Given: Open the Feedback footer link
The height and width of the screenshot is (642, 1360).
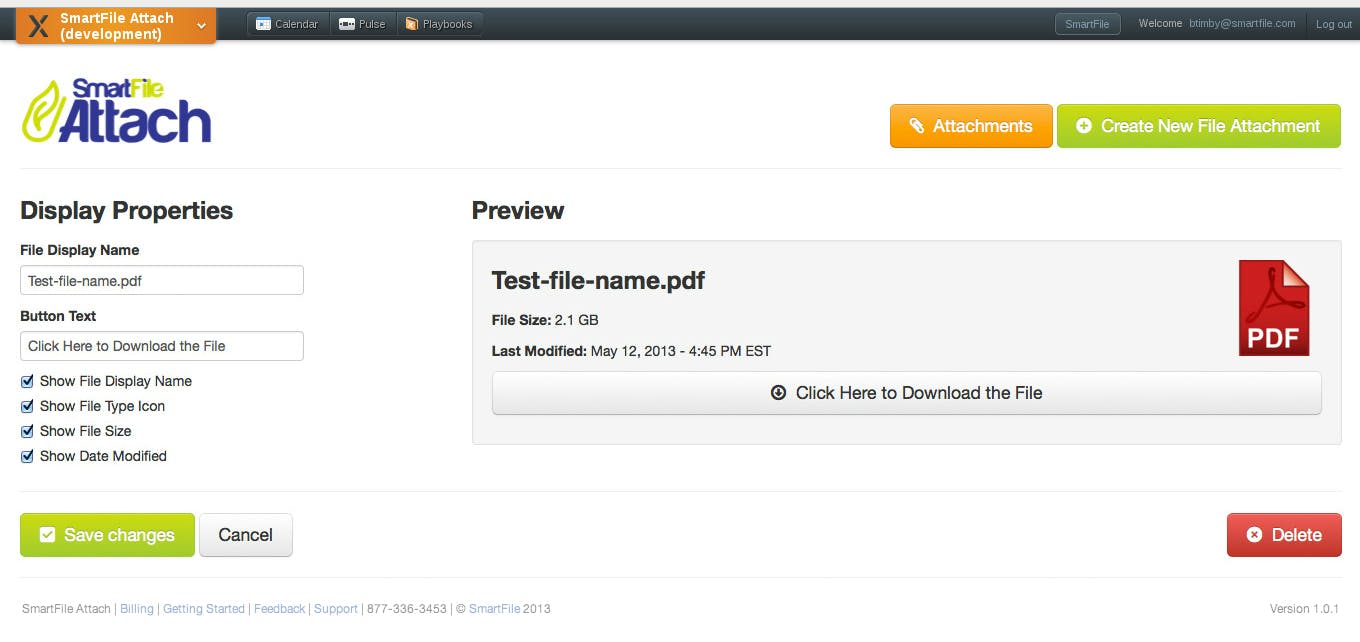Looking at the screenshot, I should coord(280,609).
